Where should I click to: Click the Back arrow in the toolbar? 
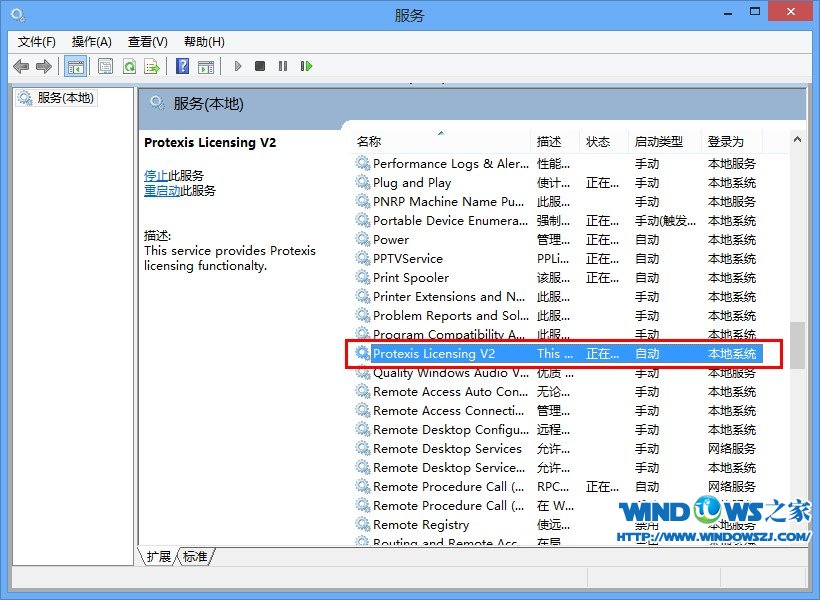[x=21, y=66]
